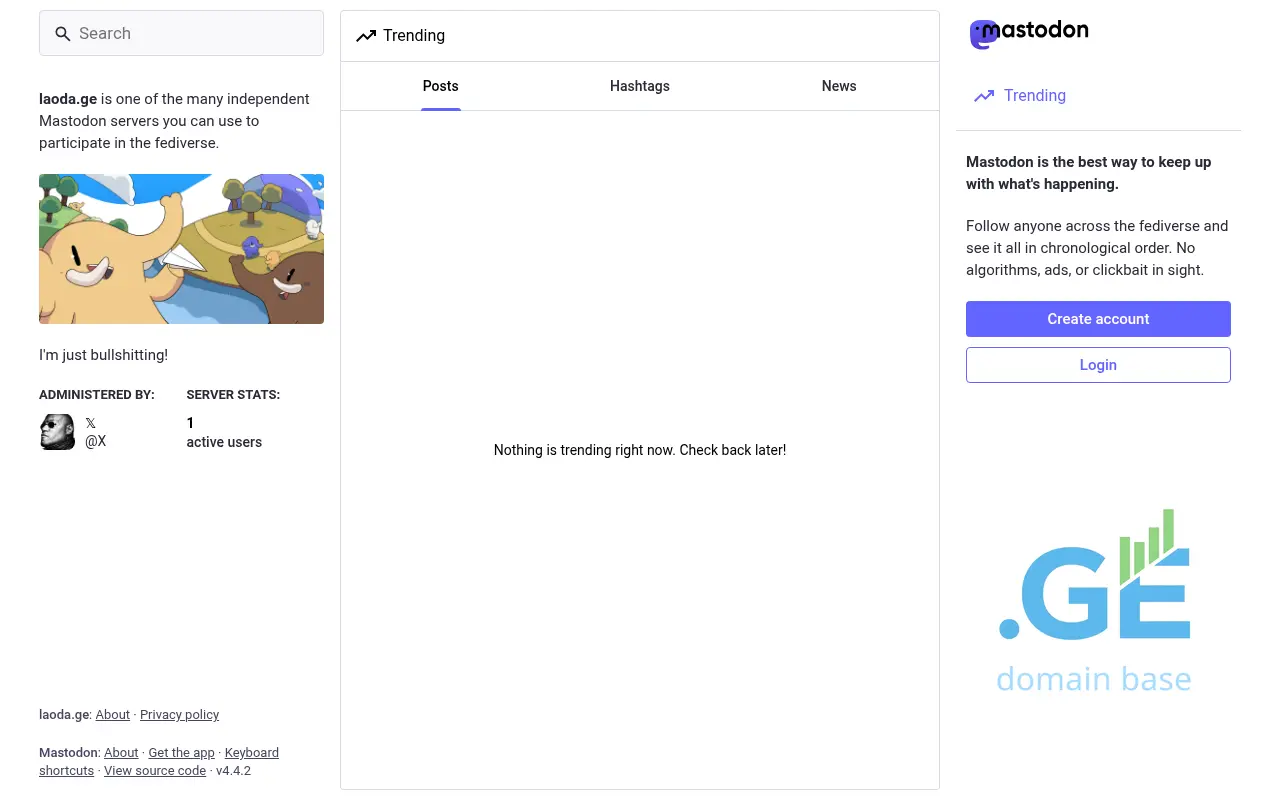Click the Trending column header title
The width and height of the screenshot is (1280, 800).
pos(414,36)
